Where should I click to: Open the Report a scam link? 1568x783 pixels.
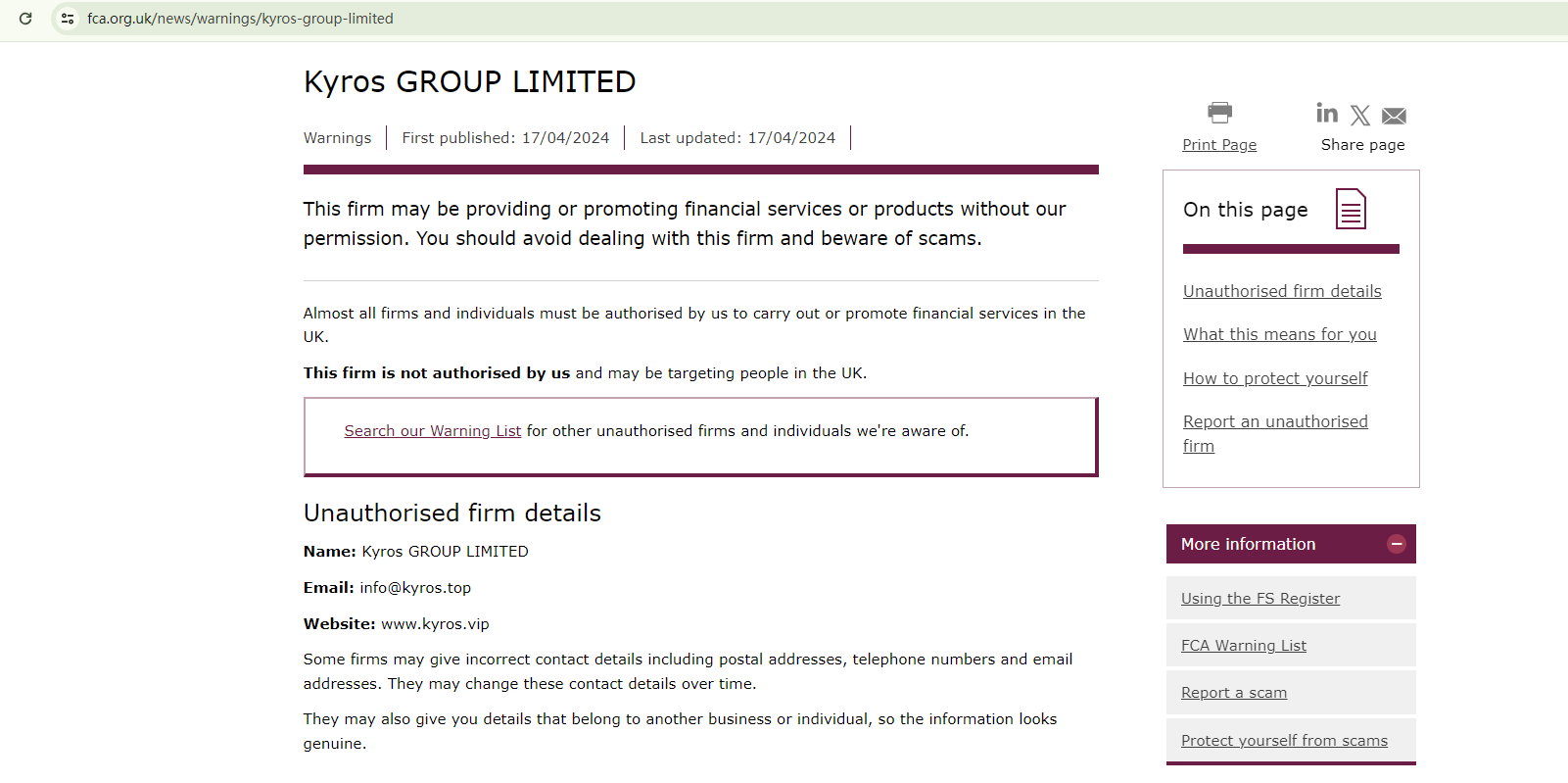click(1233, 693)
